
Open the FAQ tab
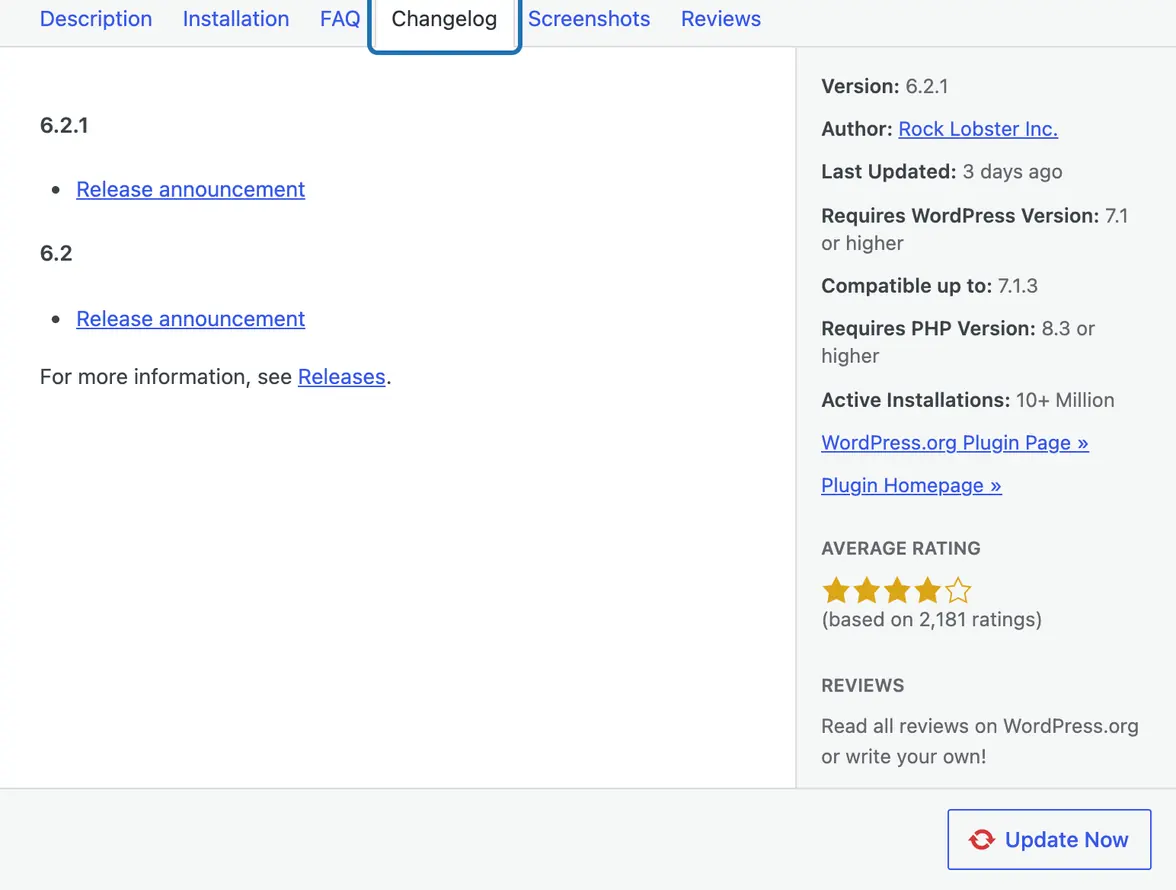click(x=340, y=19)
